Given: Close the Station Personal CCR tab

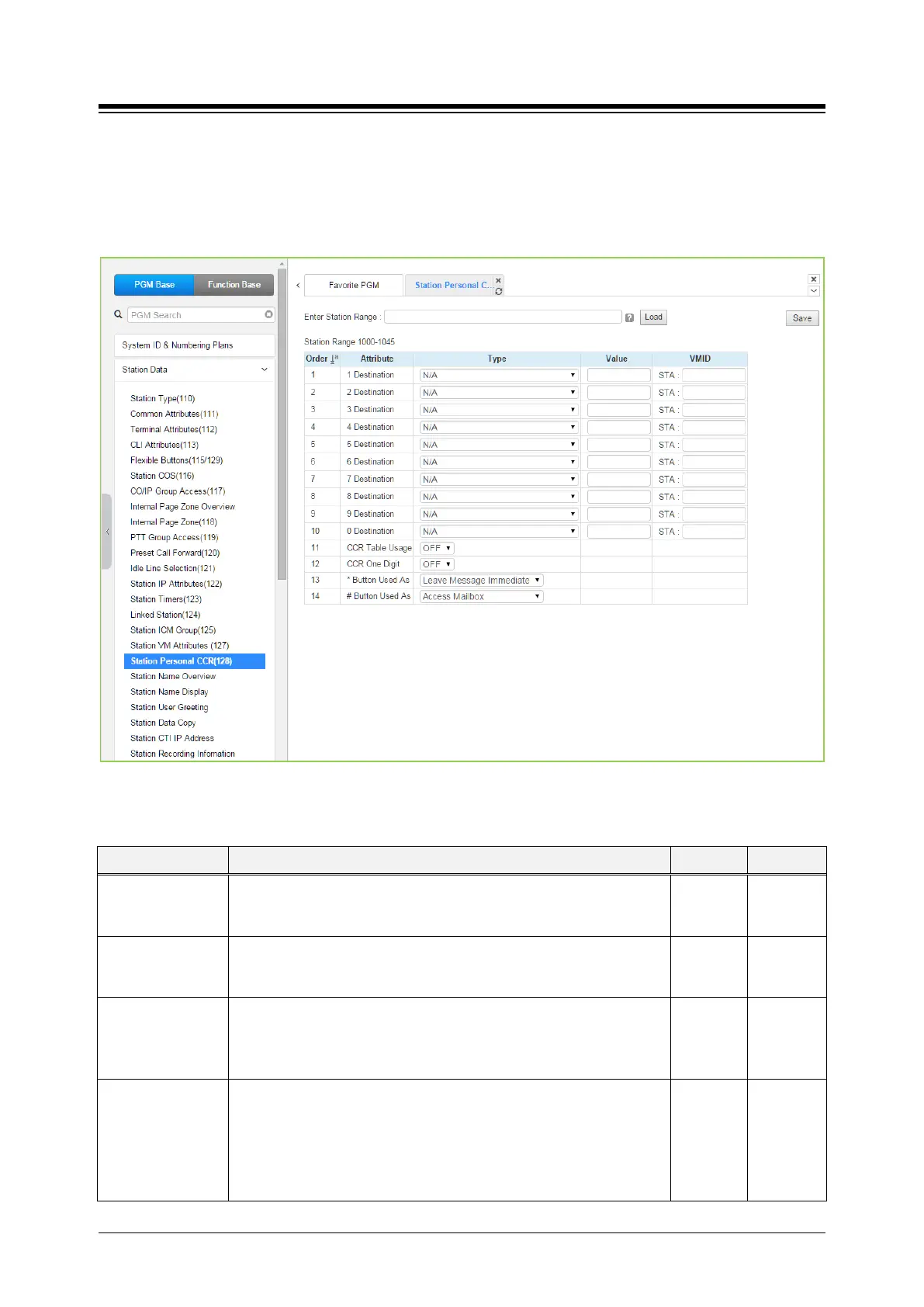Looking at the screenshot, I should click(x=498, y=281).
